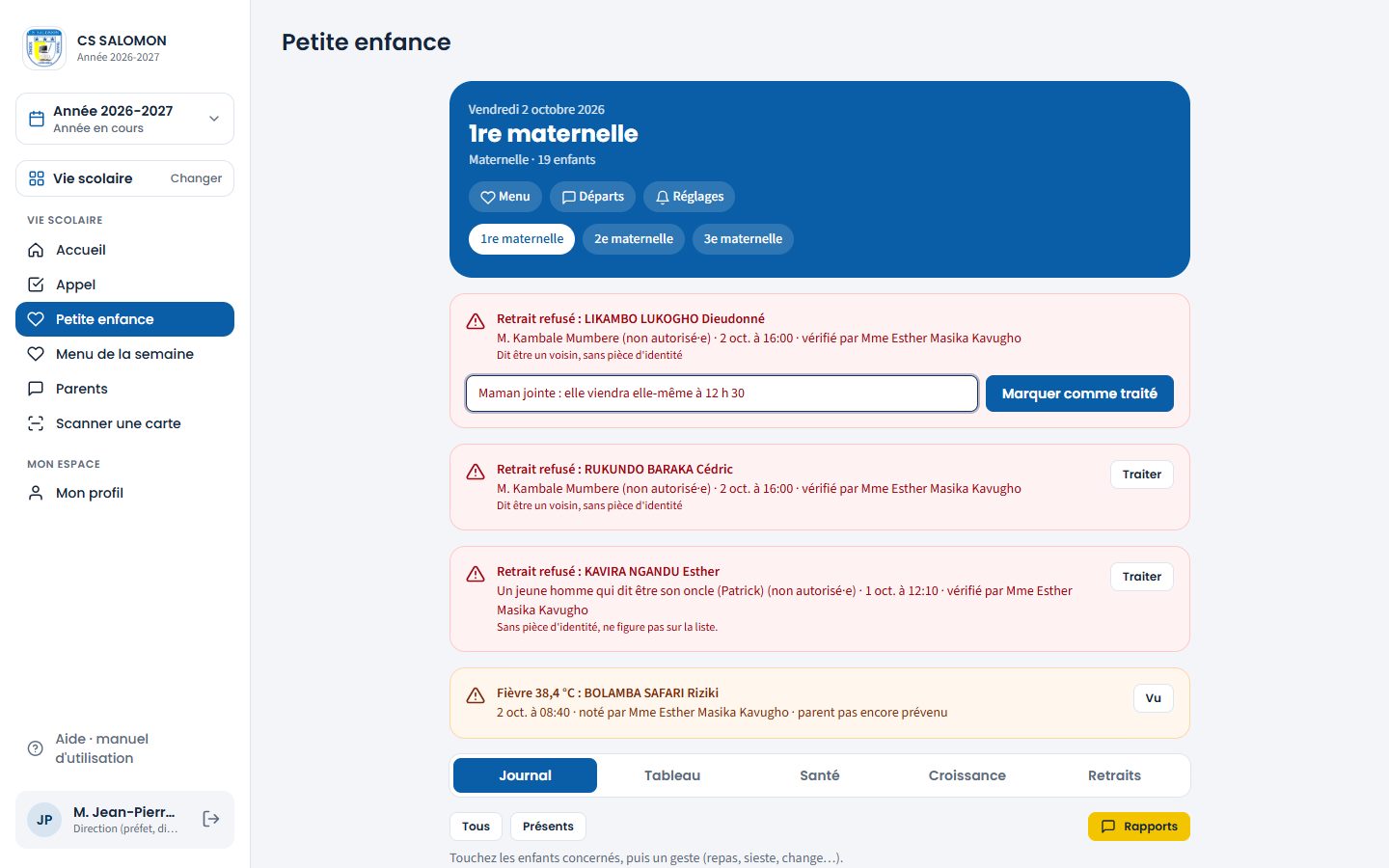Switch to the Tableau tab
The width and height of the screenshot is (1389, 868).
tap(672, 775)
